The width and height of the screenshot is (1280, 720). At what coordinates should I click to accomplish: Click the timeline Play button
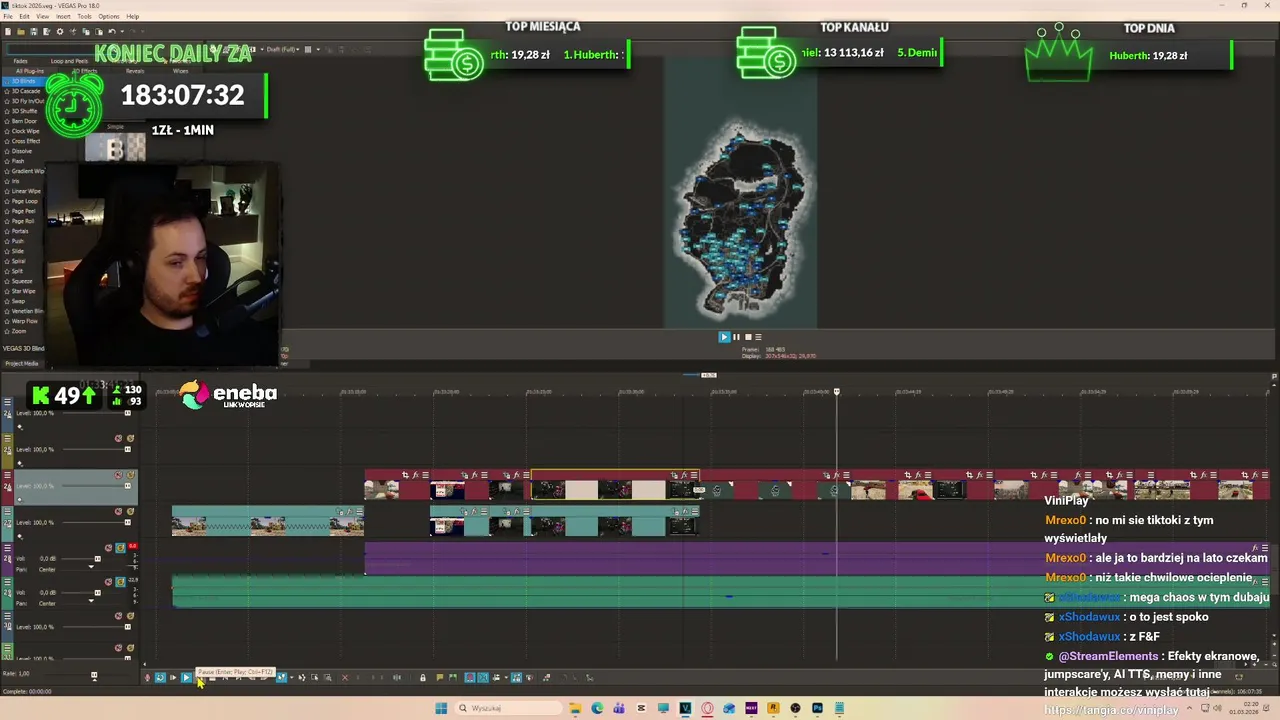pos(186,678)
